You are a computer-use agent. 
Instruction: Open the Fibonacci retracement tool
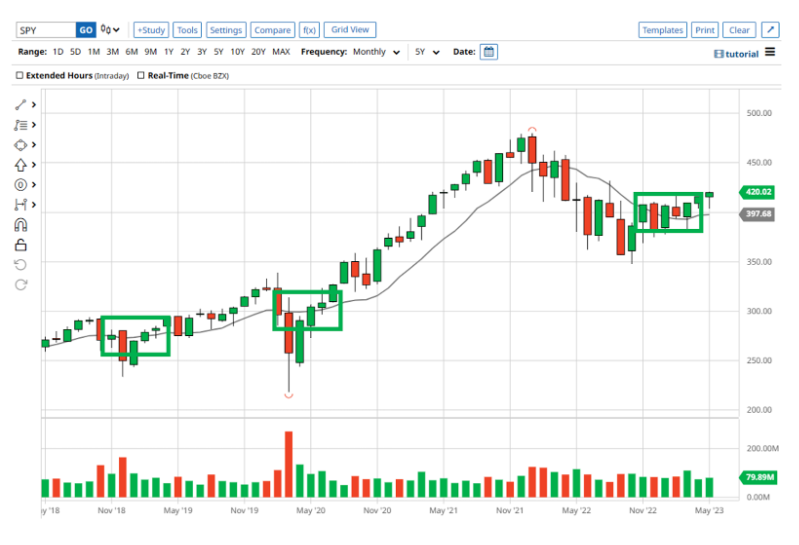[x=20, y=125]
